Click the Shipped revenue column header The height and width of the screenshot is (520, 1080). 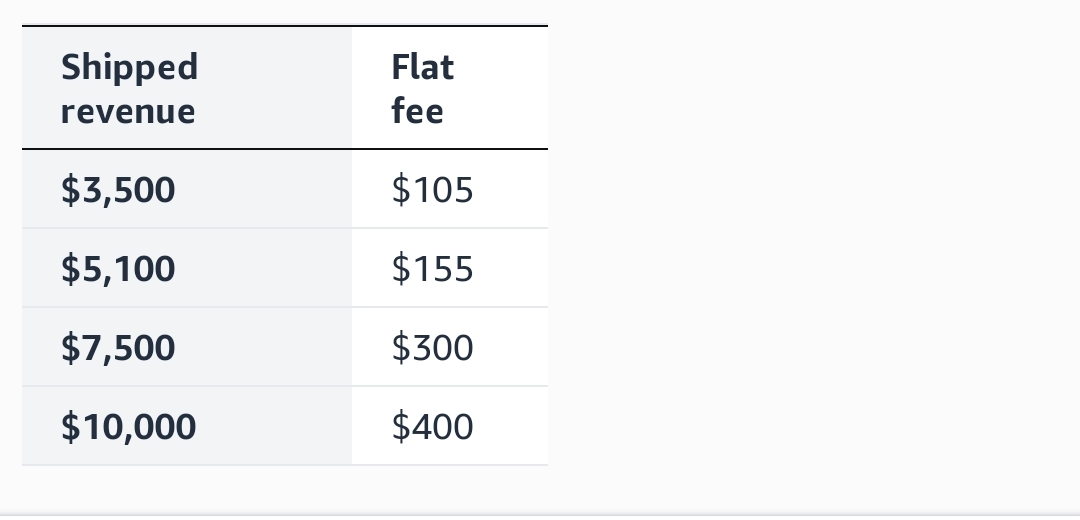point(187,88)
